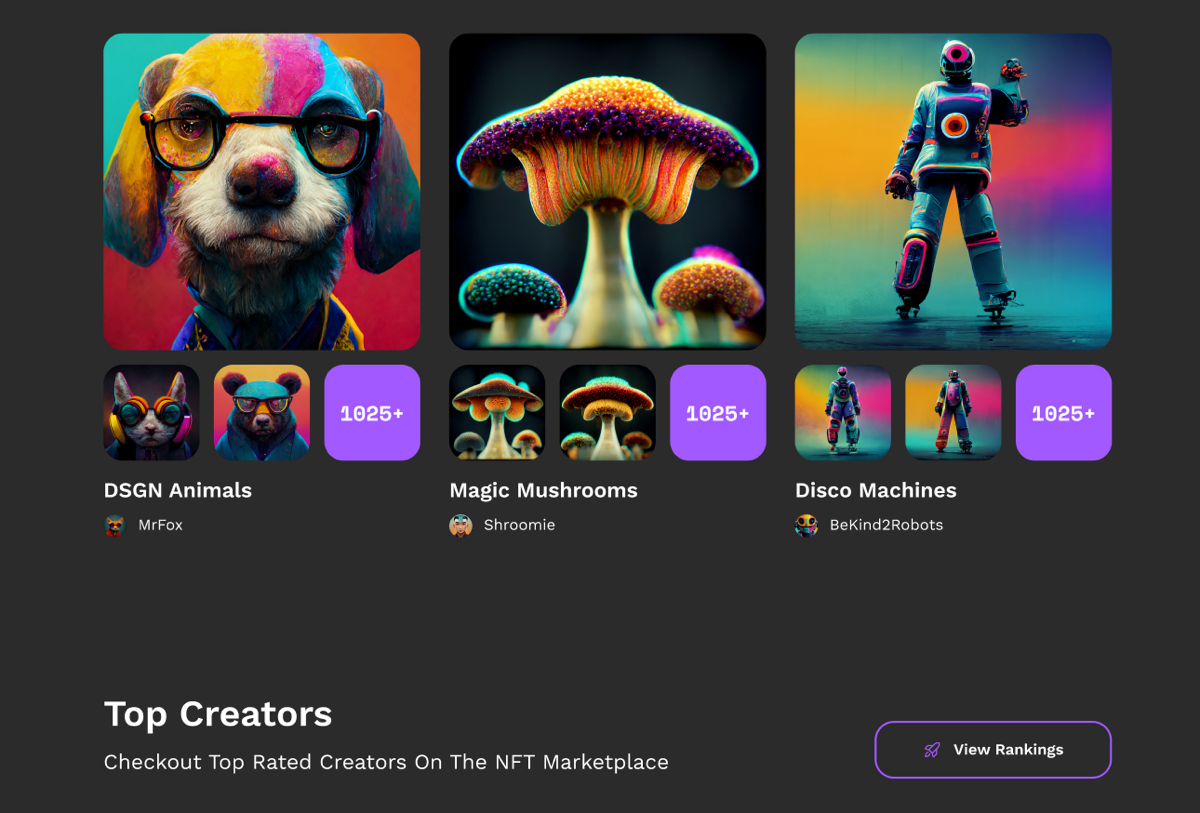Click the BeKind2Robots creator avatar icon

click(x=806, y=524)
